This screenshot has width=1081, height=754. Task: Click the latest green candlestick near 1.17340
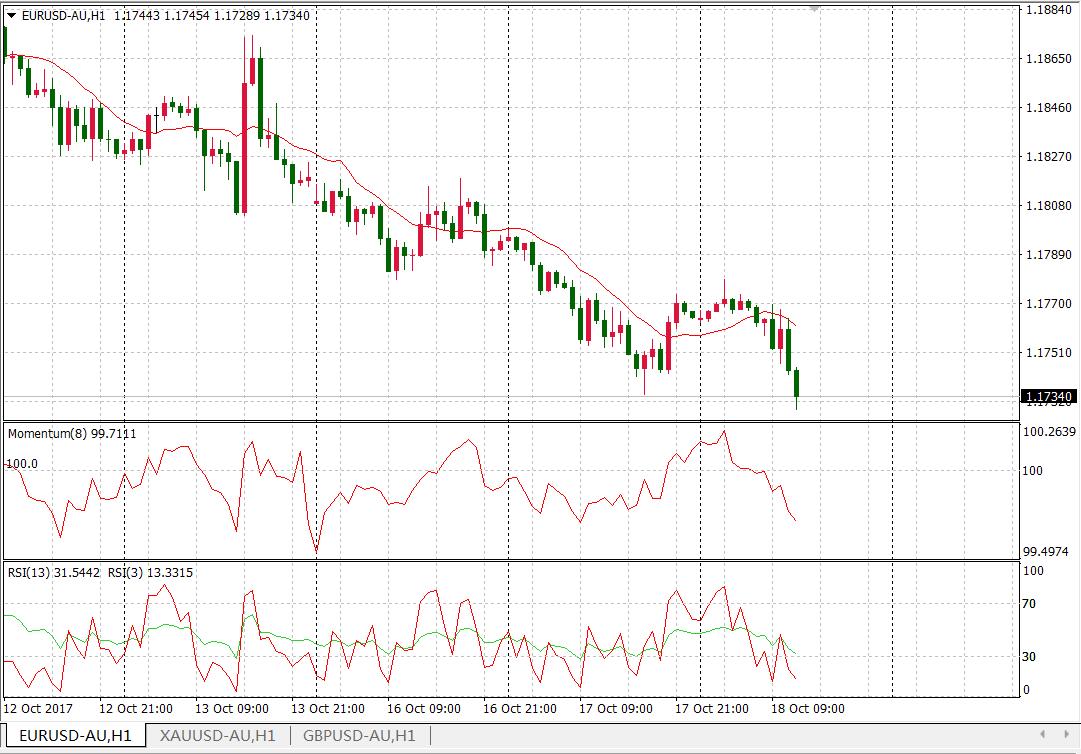796,383
